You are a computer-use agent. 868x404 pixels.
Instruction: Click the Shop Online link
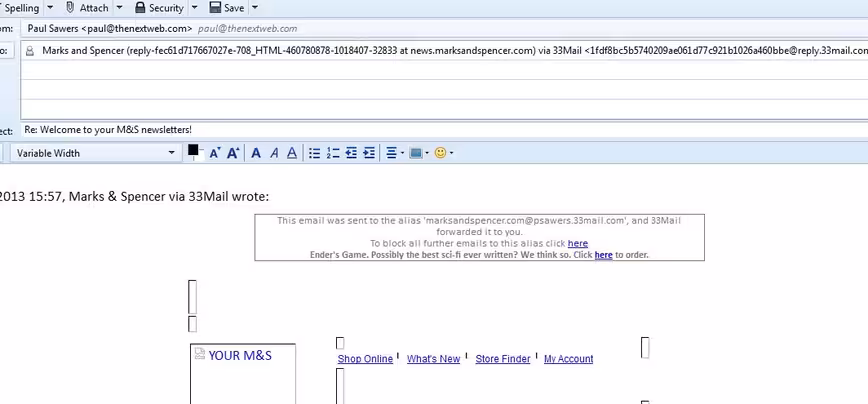(x=365, y=359)
